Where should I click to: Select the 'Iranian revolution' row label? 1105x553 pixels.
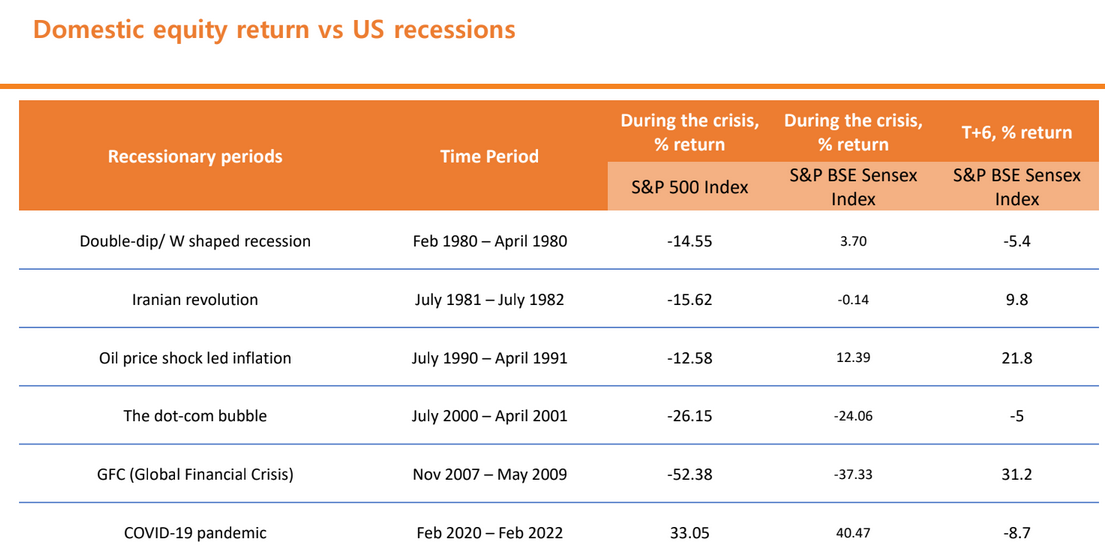(195, 299)
